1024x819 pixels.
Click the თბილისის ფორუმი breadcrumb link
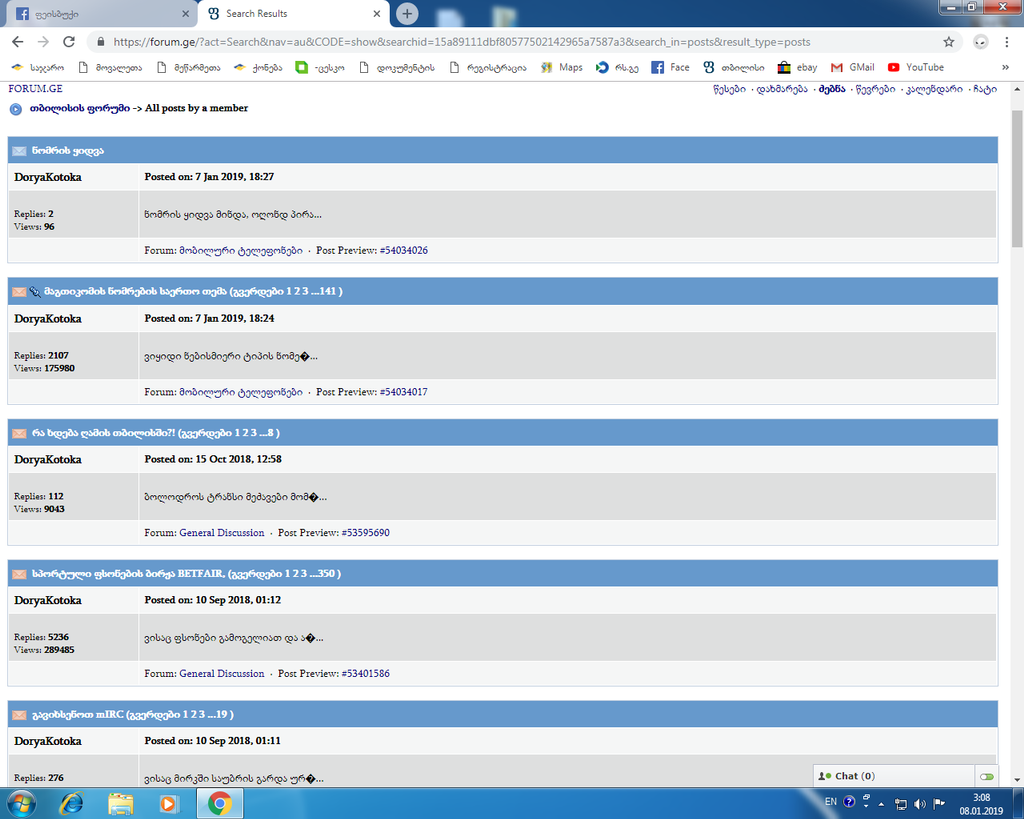80,108
